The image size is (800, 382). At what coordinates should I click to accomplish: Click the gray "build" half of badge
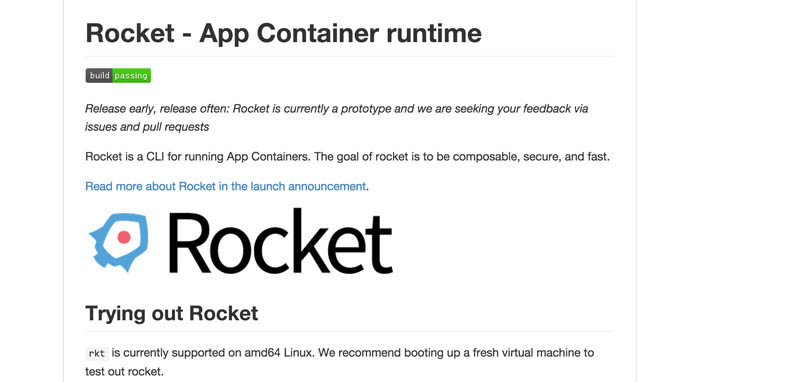(x=99, y=75)
